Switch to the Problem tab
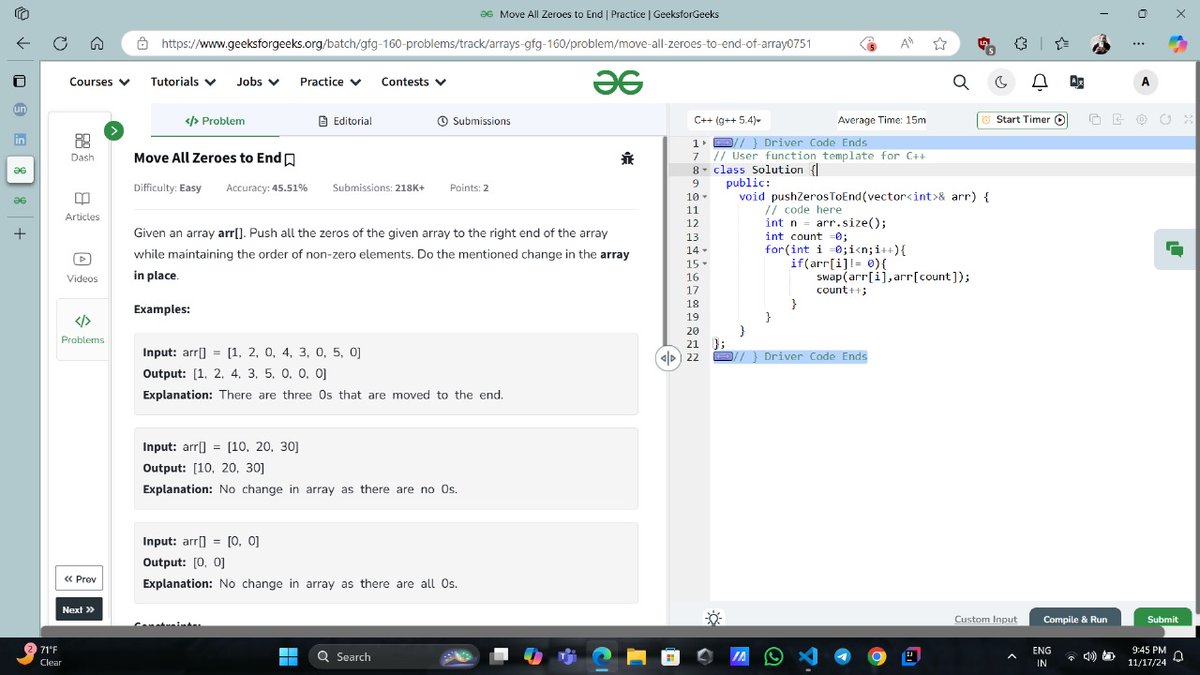 tap(215, 121)
